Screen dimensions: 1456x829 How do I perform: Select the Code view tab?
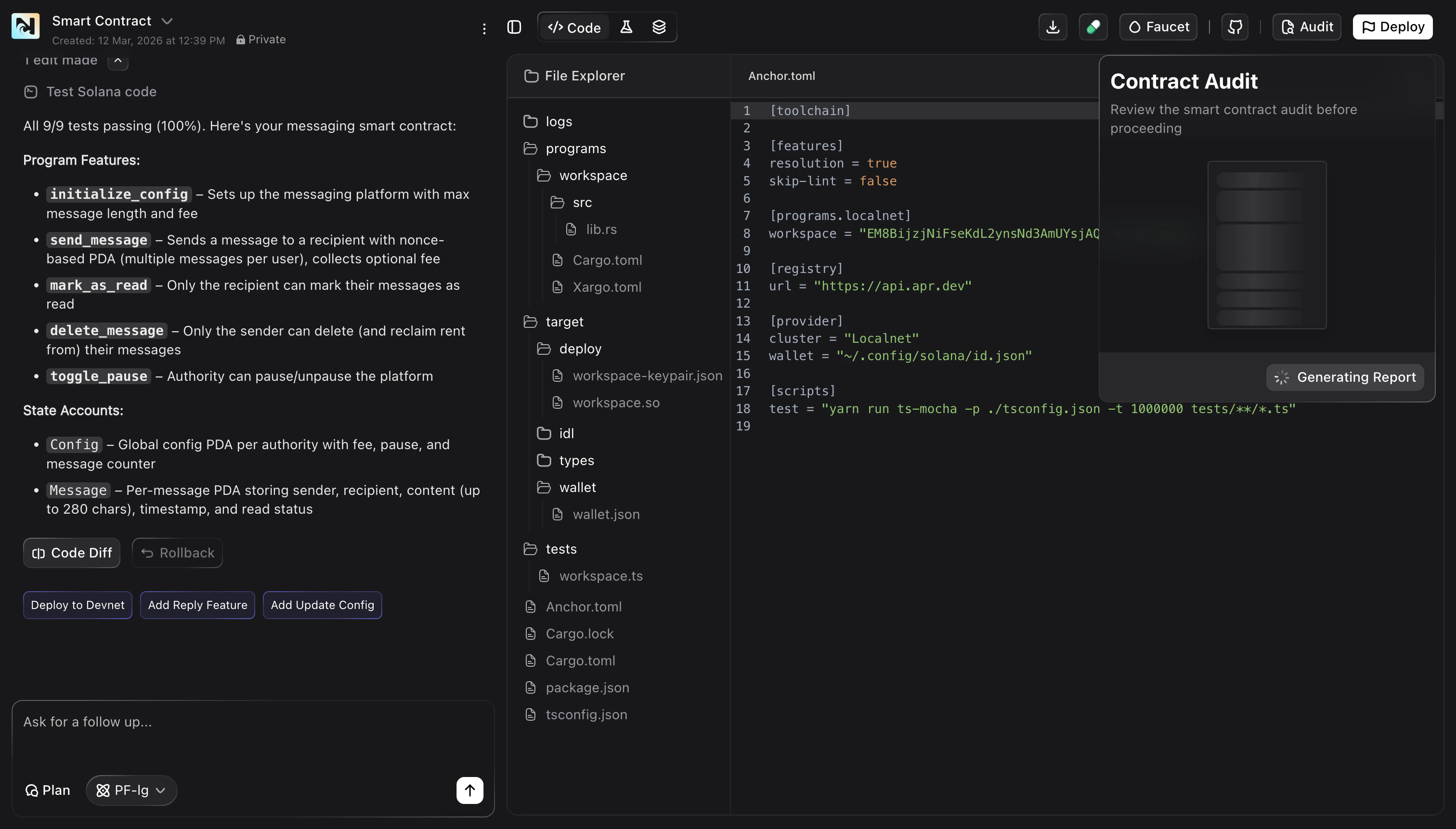point(574,27)
